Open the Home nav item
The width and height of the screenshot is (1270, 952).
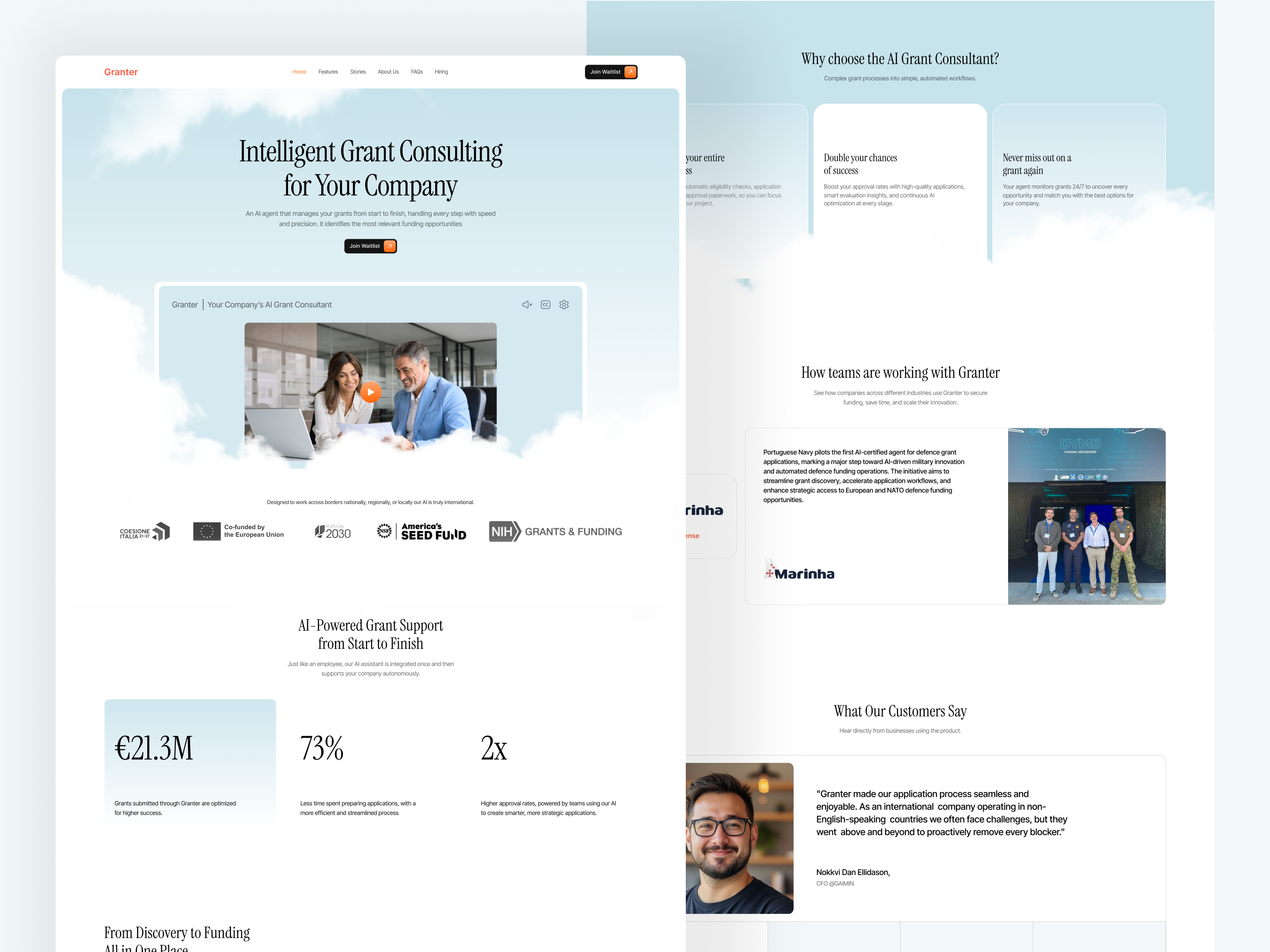click(299, 72)
